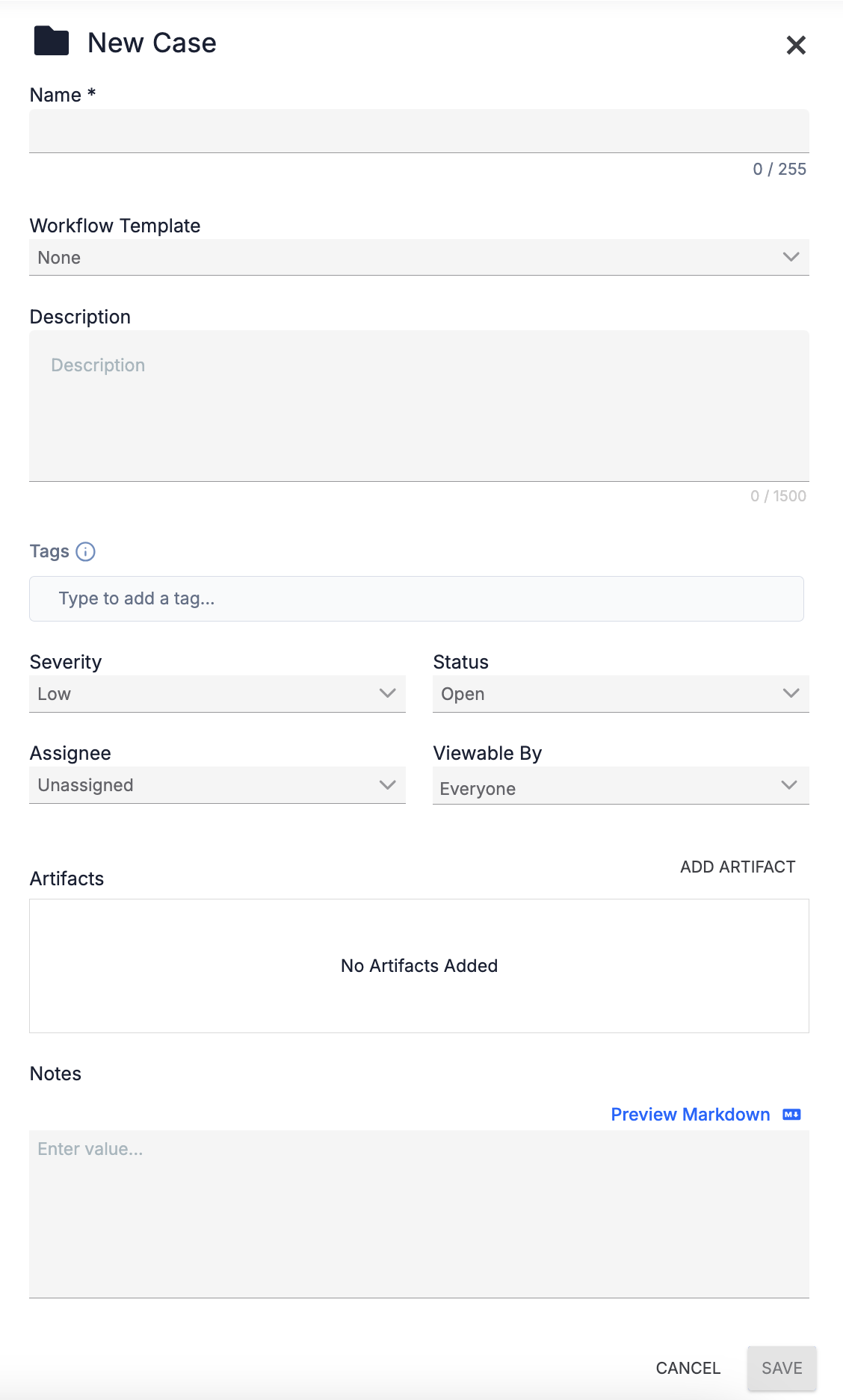Screen dimensions: 843x1400
Task: Close the New Case dialog
Action: (796, 45)
